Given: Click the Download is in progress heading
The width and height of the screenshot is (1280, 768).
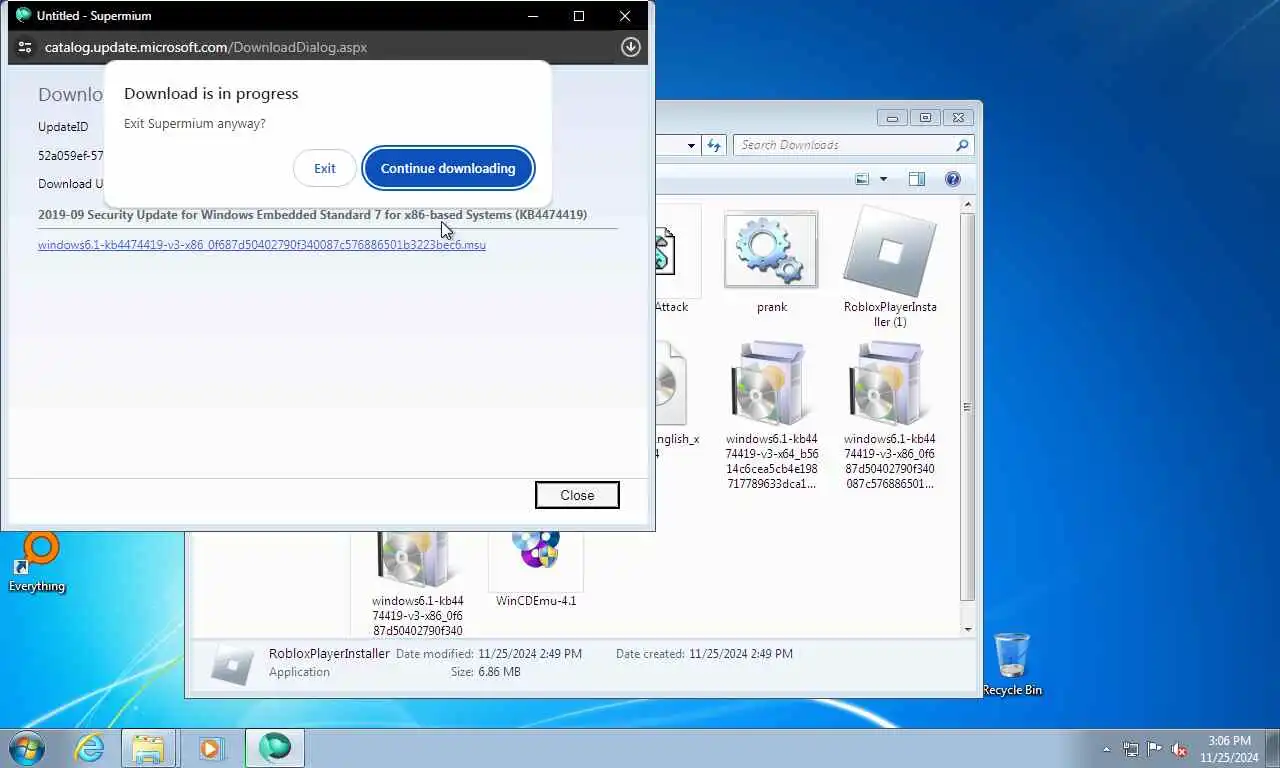Looking at the screenshot, I should (x=211, y=93).
